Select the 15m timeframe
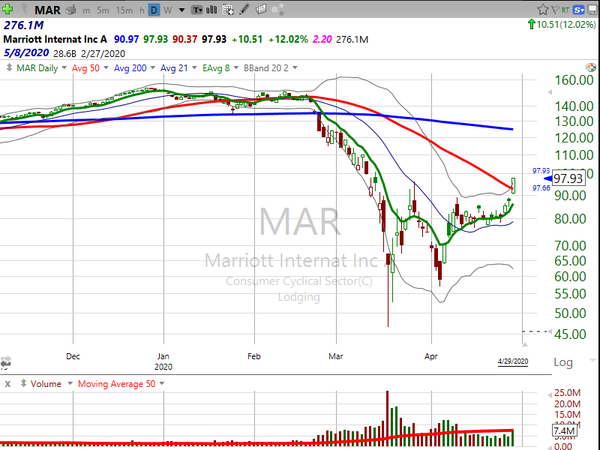This screenshot has height=450, width=600. [x=124, y=10]
